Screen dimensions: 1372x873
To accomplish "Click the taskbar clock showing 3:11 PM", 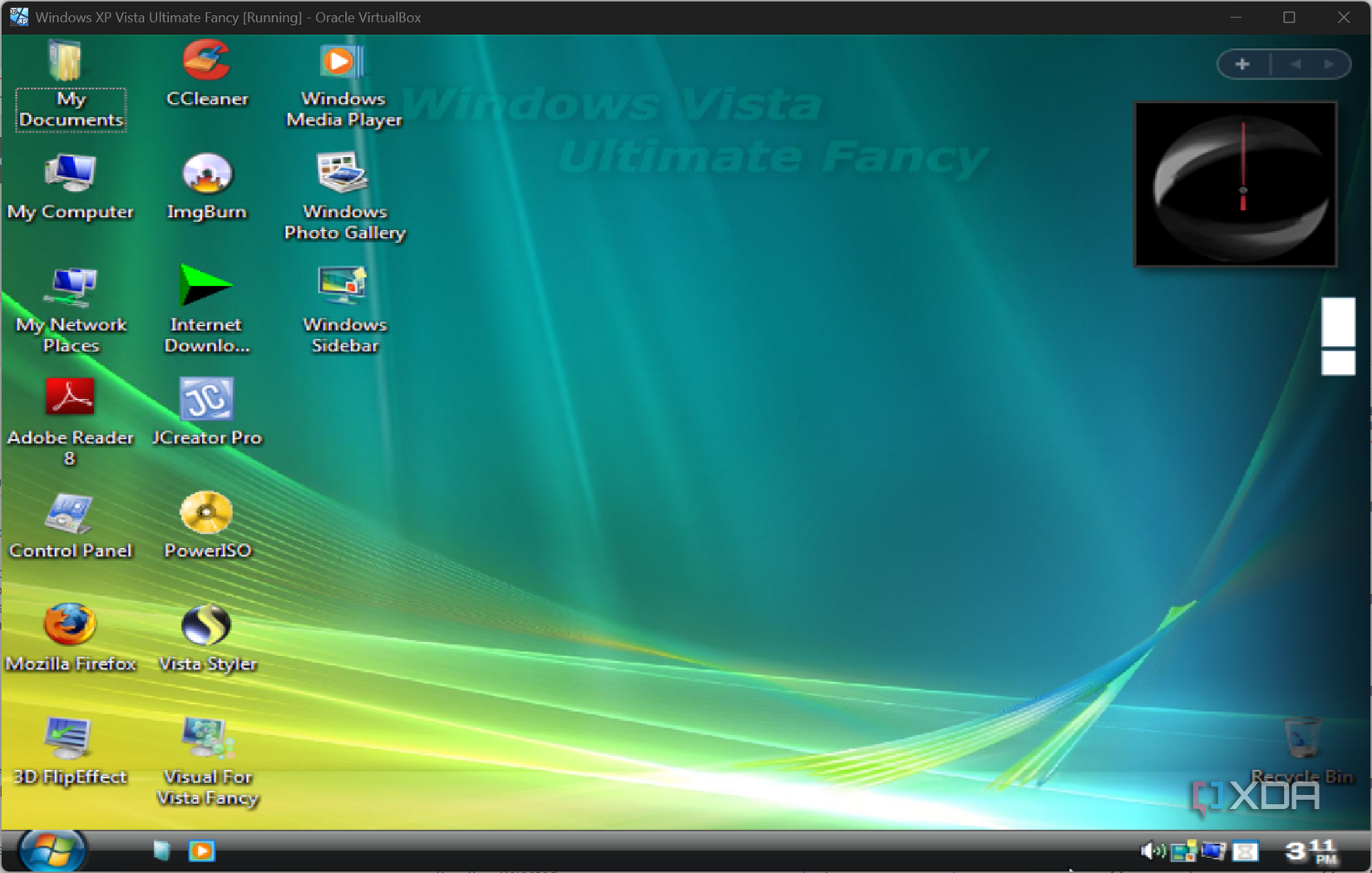I will click(1310, 851).
